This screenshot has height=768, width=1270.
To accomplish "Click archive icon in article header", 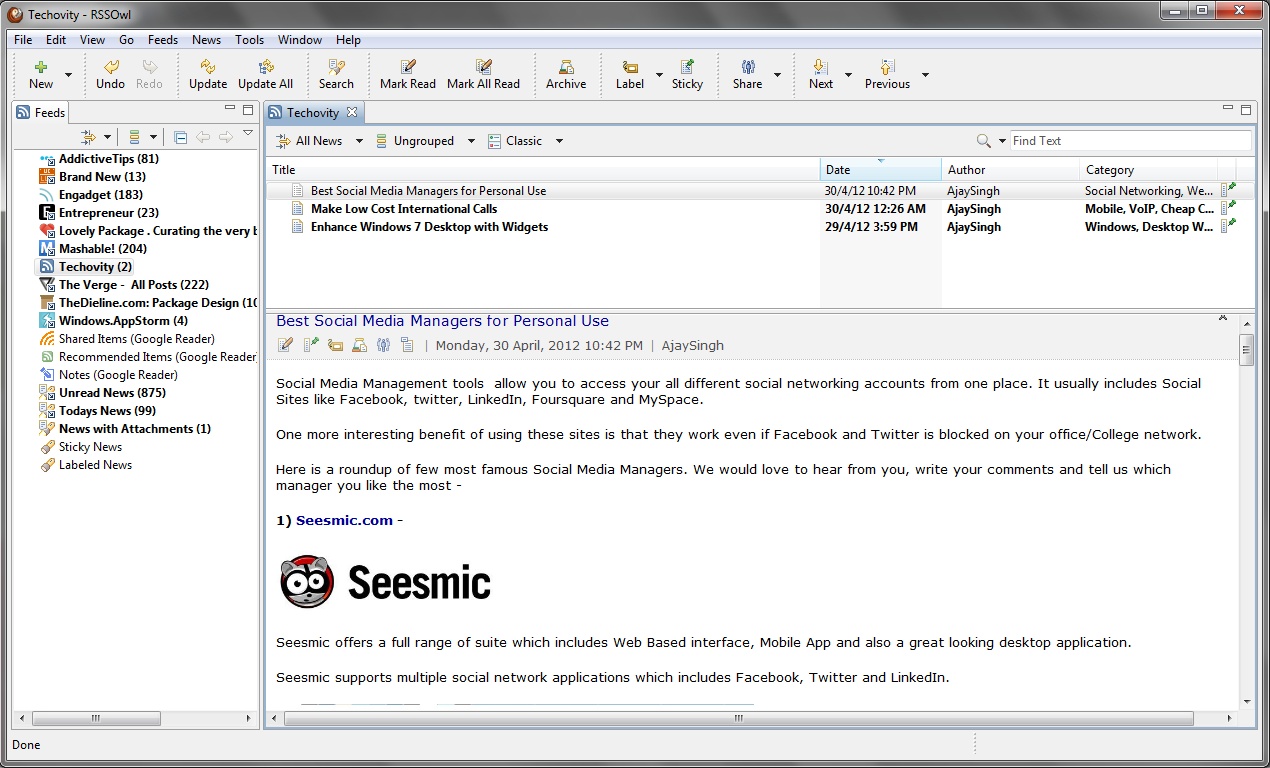I will (x=359, y=346).
